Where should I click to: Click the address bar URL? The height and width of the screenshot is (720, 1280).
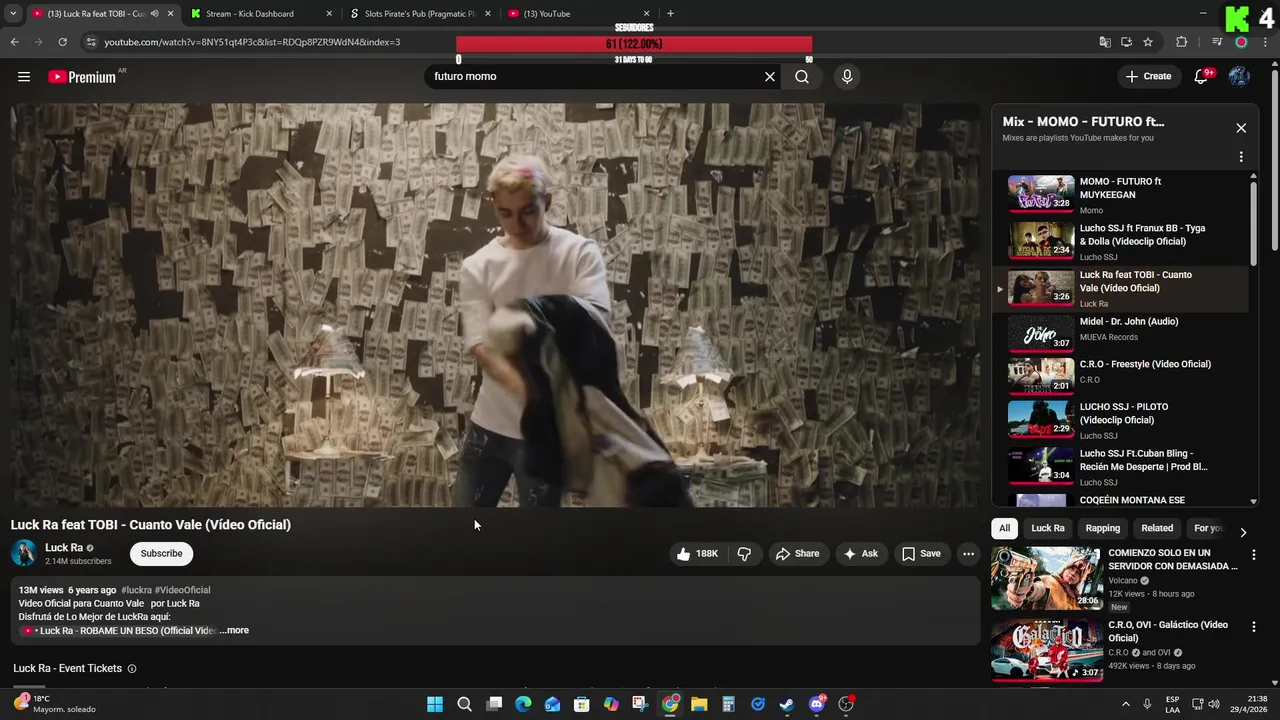click(252, 42)
